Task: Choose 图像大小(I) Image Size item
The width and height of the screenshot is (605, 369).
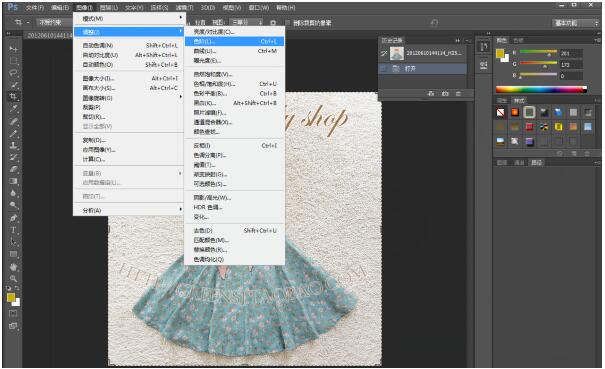Action: 129,78
